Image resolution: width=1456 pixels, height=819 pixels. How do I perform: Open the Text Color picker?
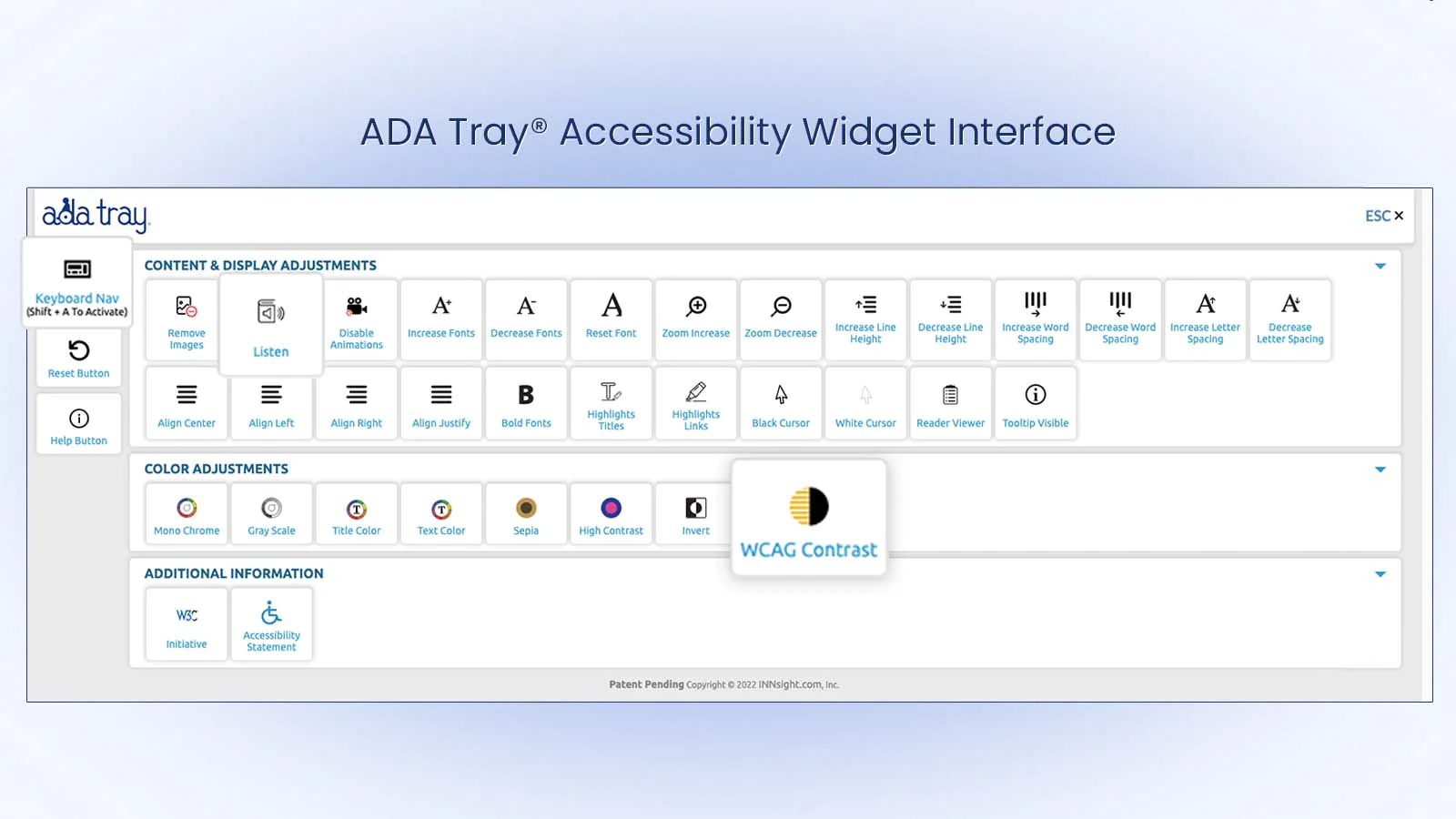coord(441,514)
